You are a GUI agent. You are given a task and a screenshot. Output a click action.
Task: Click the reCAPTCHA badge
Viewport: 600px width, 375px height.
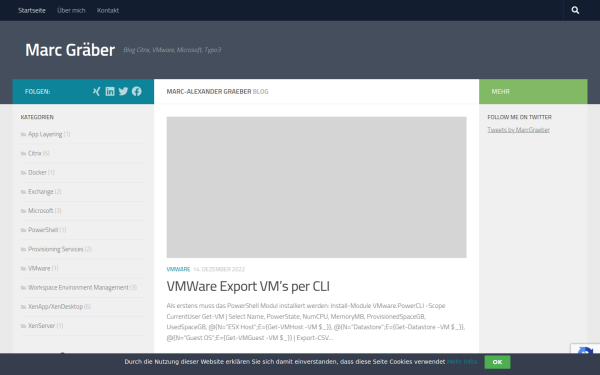pyautogui.click(x=585, y=349)
